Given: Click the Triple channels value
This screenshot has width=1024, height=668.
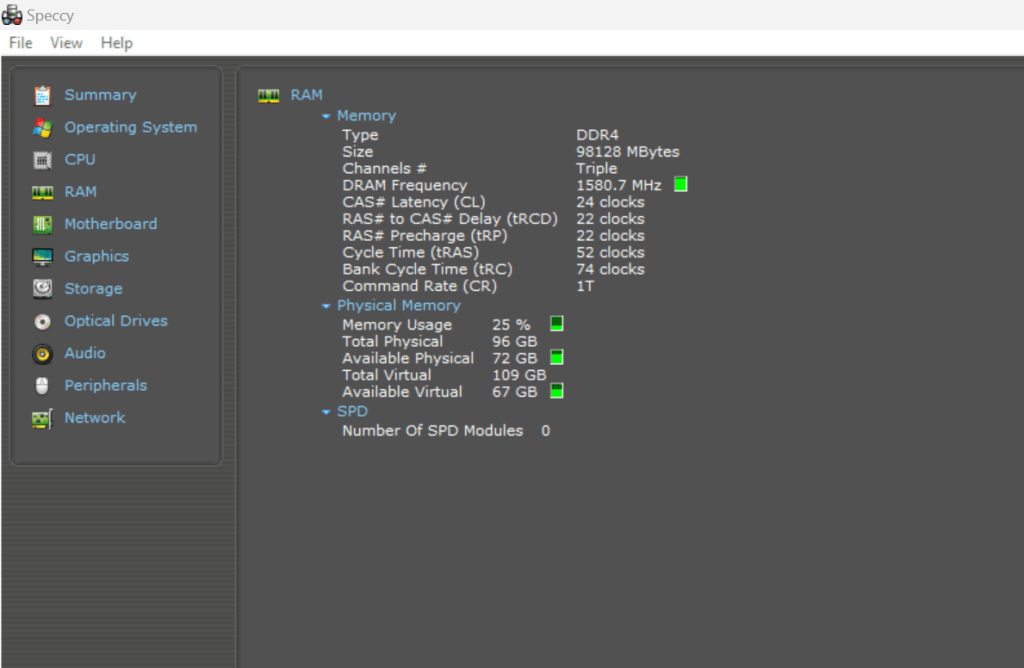Looking at the screenshot, I should [596, 168].
